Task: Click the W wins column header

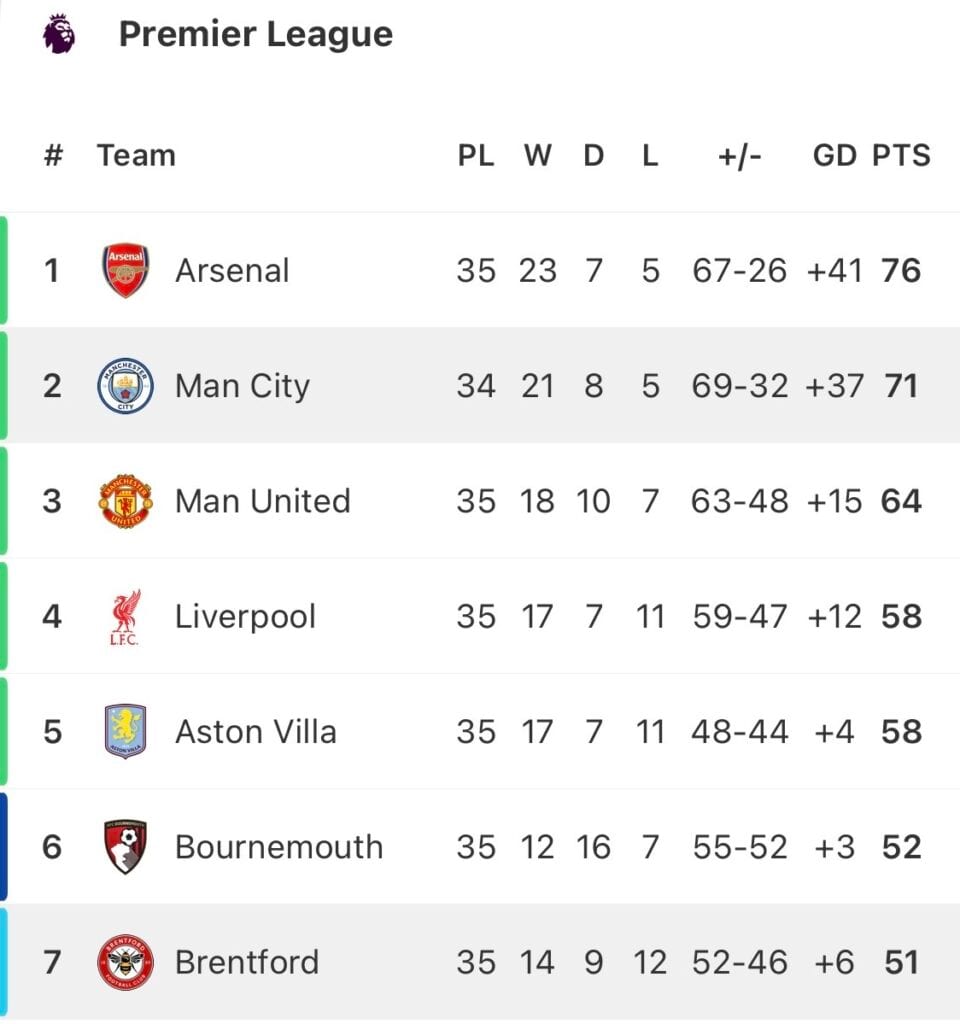Action: (x=538, y=155)
